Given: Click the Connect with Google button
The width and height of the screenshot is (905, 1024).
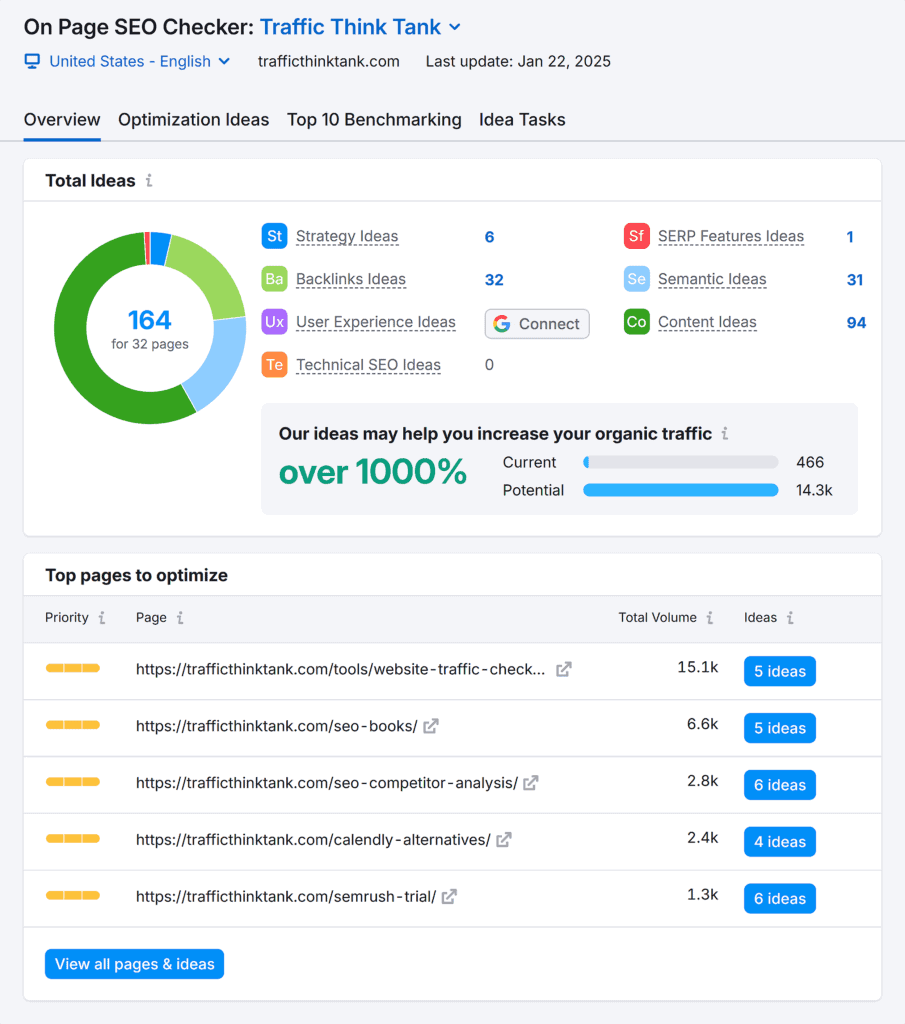Looking at the screenshot, I should [x=536, y=323].
